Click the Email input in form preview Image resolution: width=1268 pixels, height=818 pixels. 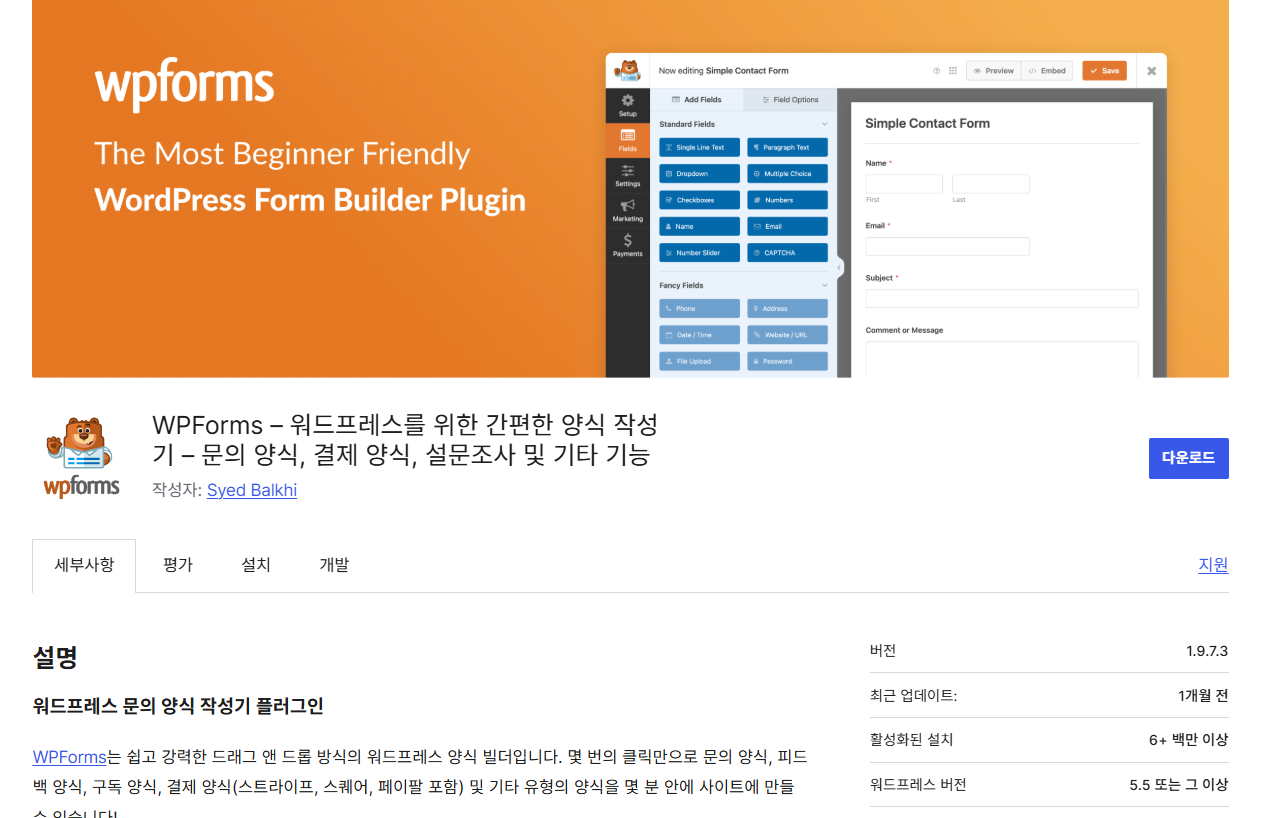click(947, 246)
